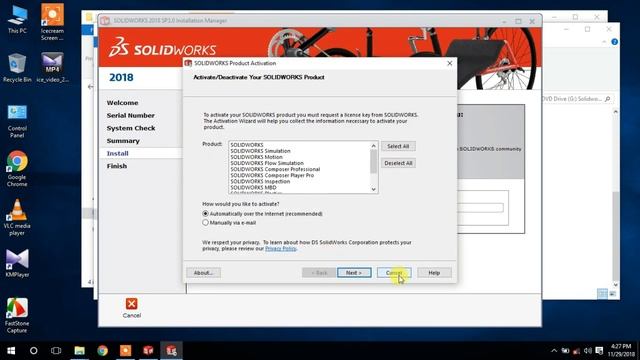Image resolution: width=640 pixels, height=360 pixels.
Task: Click the Next button
Action: 354,273
